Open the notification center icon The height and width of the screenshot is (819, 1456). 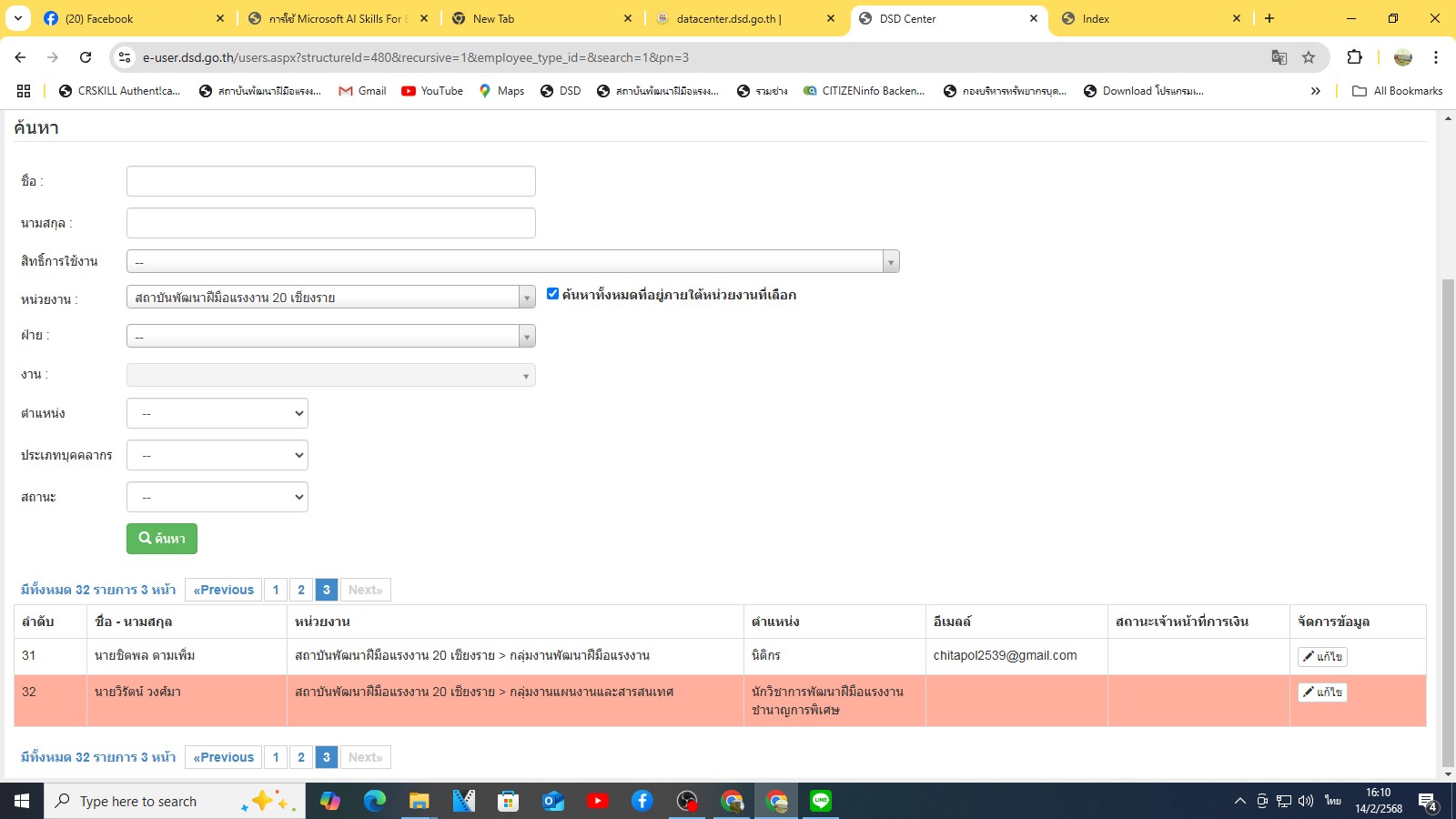(x=1428, y=802)
